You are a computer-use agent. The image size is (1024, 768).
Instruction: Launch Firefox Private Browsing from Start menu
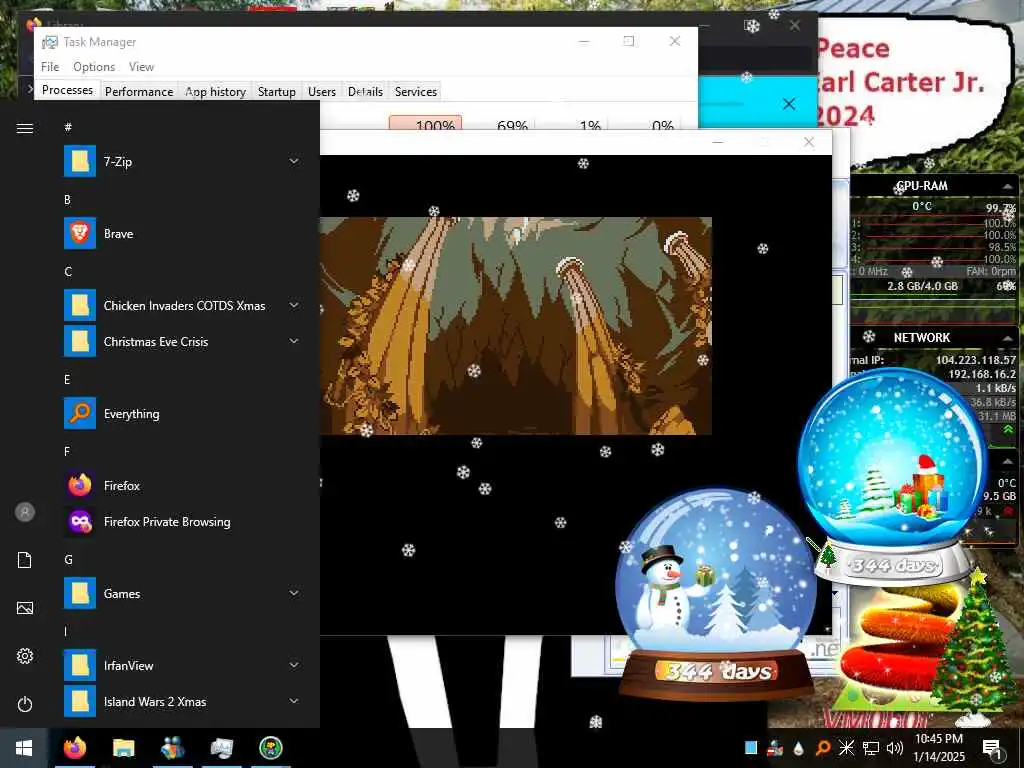(x=182, y=522)
